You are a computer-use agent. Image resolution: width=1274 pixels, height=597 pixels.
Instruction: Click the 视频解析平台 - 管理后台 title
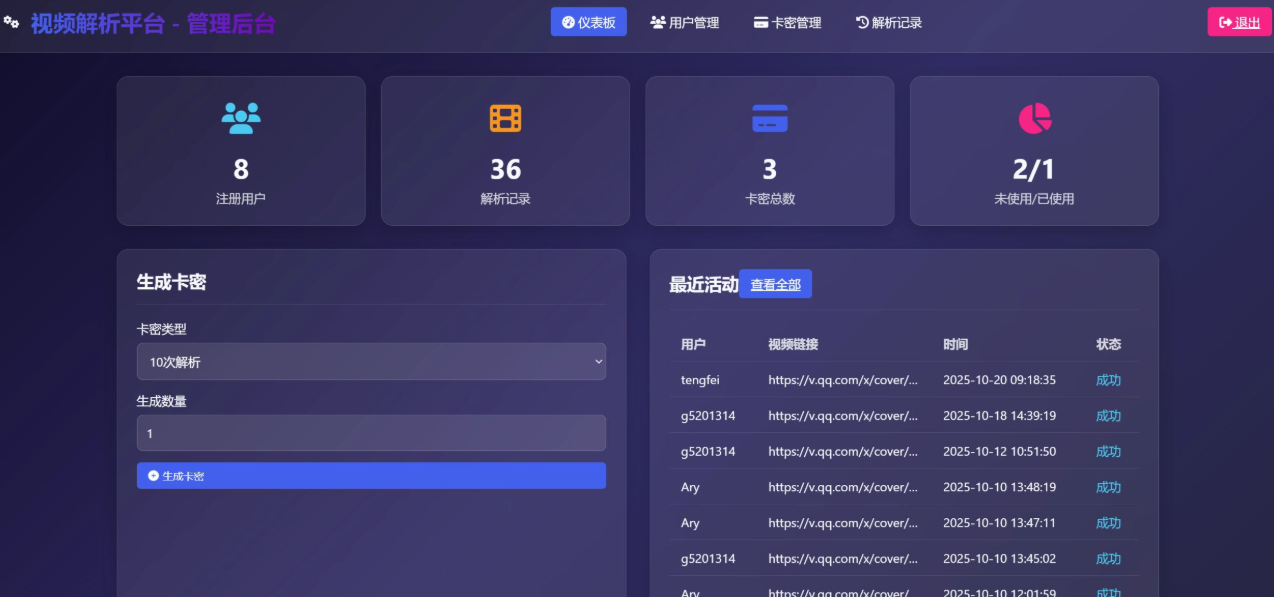tap(152, 23)
